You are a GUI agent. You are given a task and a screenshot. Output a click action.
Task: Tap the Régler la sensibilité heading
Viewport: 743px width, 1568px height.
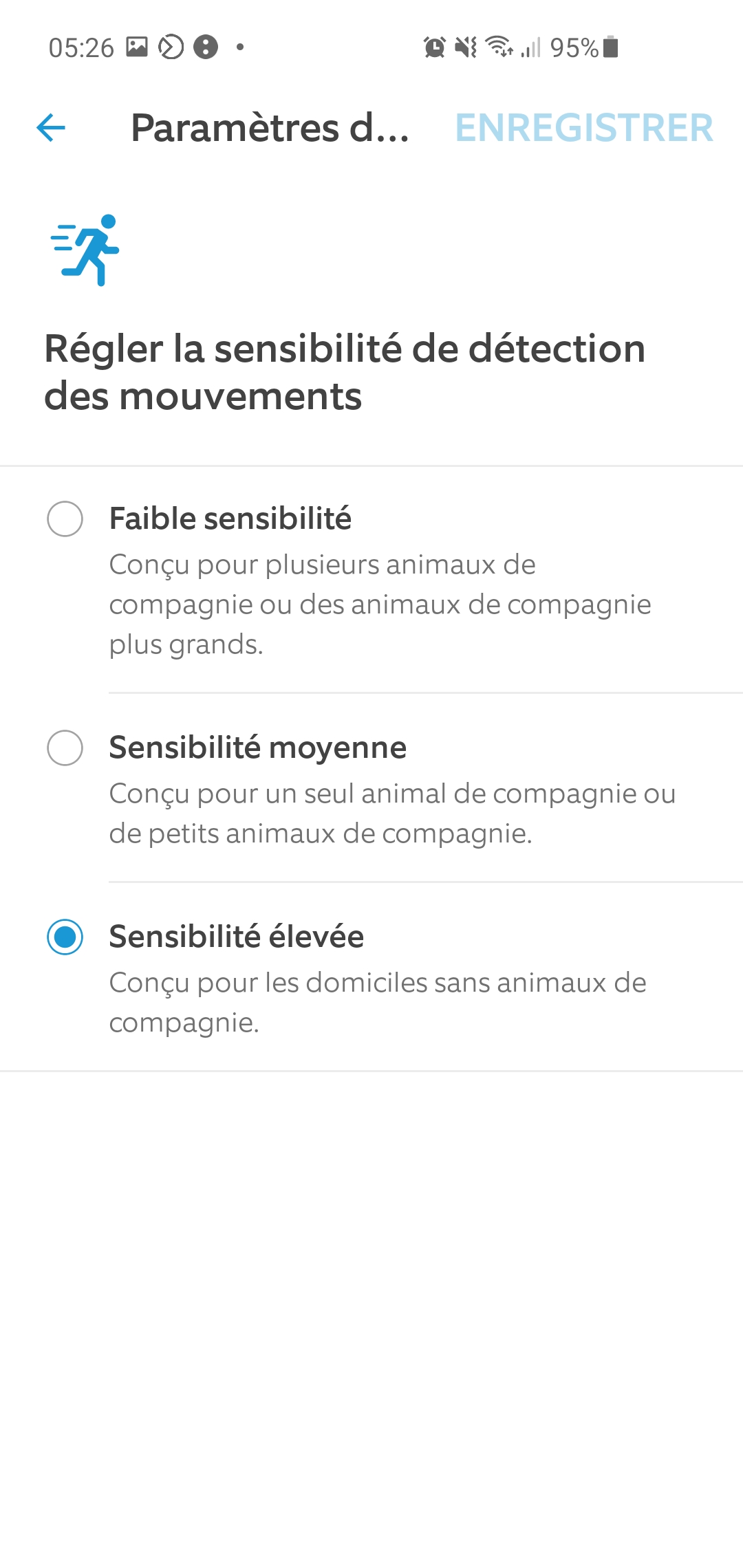click(345, 372)
